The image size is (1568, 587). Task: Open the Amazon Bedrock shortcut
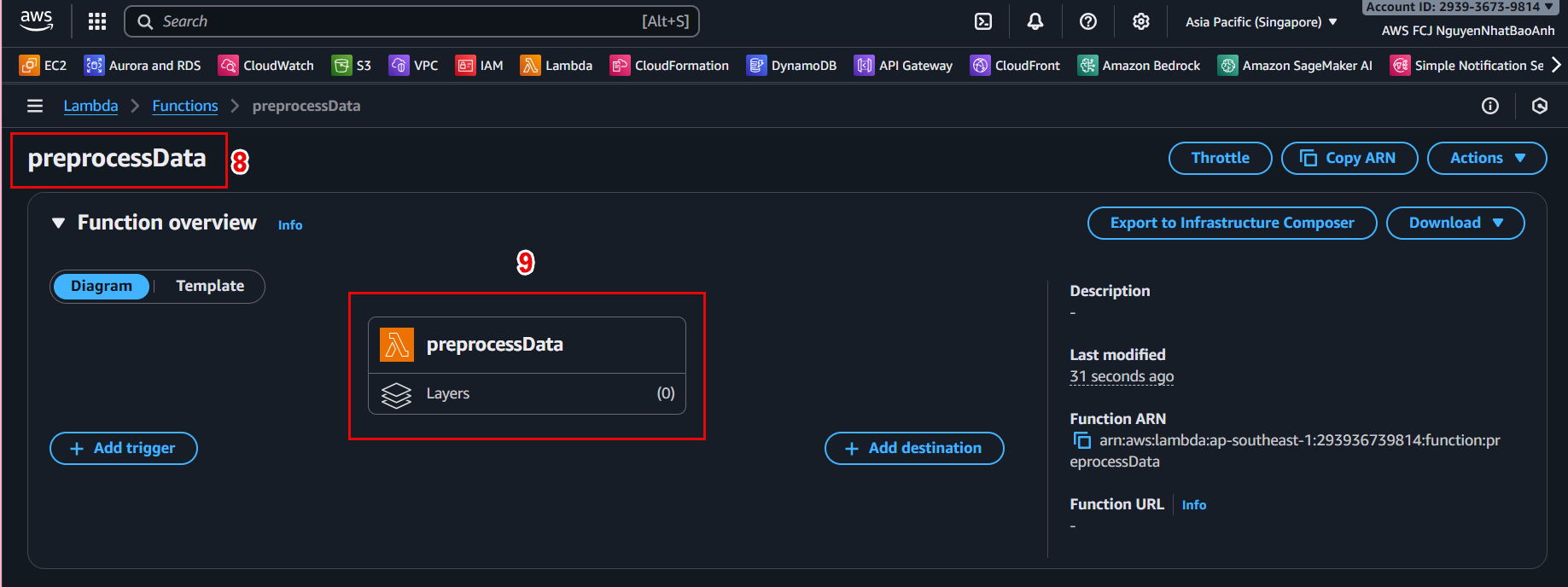point(1139,66)
